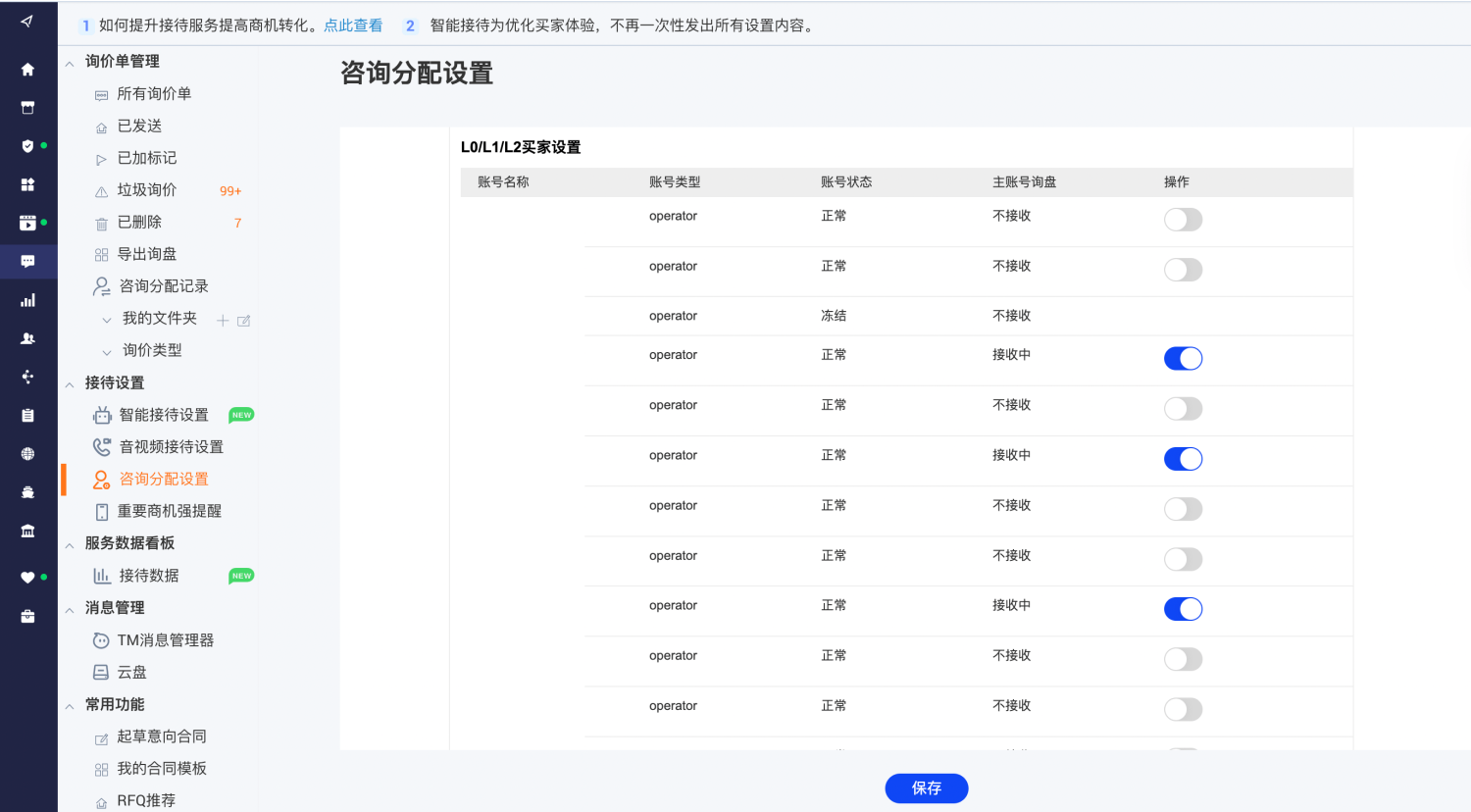Follow the 点此查看 link

[353, 25]
